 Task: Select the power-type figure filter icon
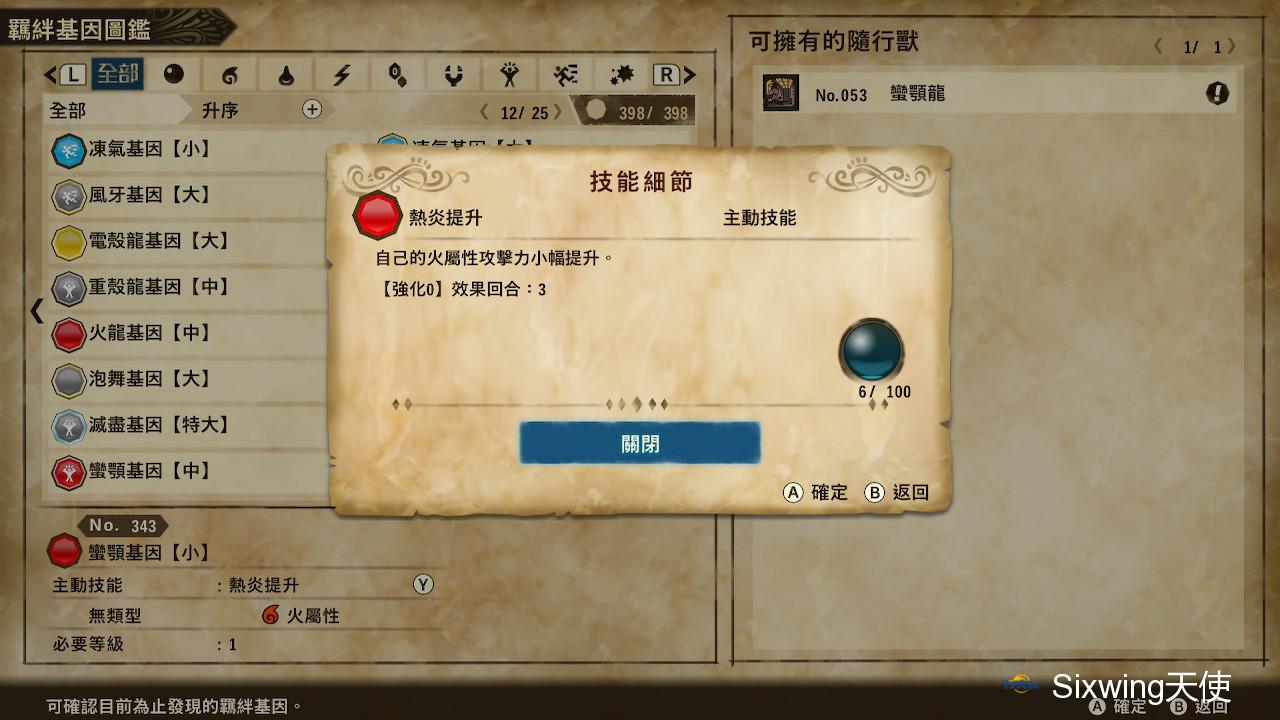(x=510, y=75)
